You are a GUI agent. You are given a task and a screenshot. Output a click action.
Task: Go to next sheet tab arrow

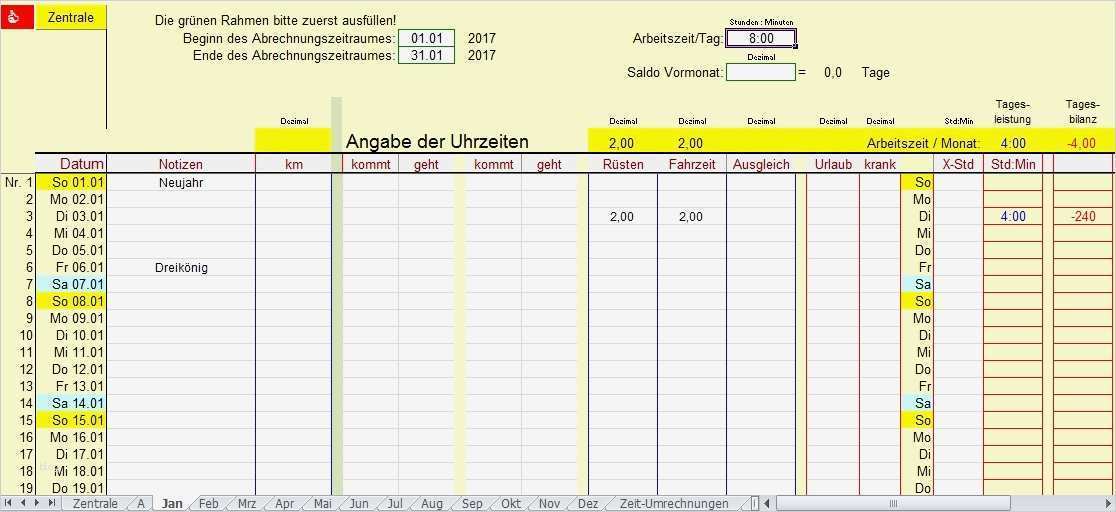coord(37,503)
